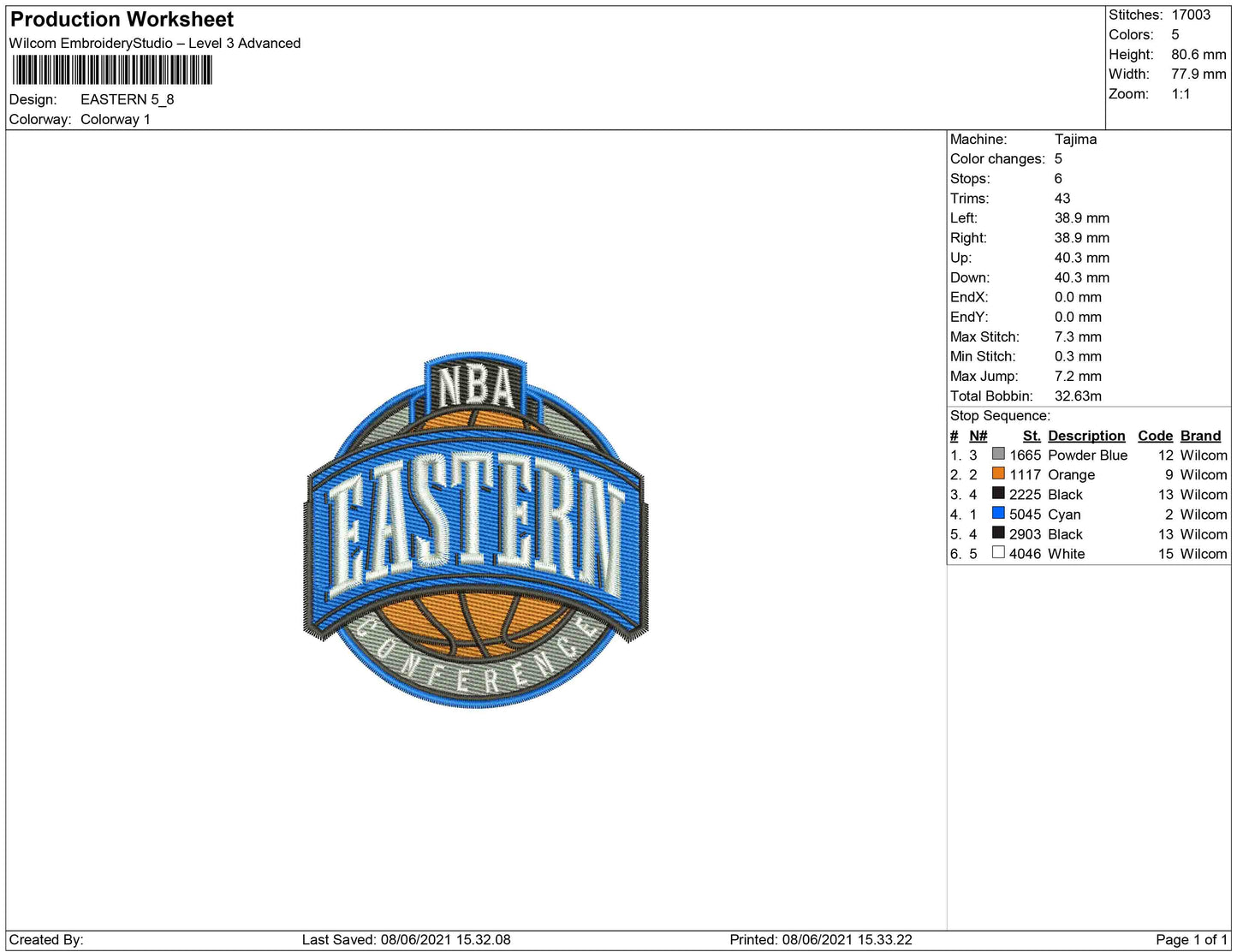Click the White description text
Viewport: 1237px width, 952px height.
(x=1066, y=553)
